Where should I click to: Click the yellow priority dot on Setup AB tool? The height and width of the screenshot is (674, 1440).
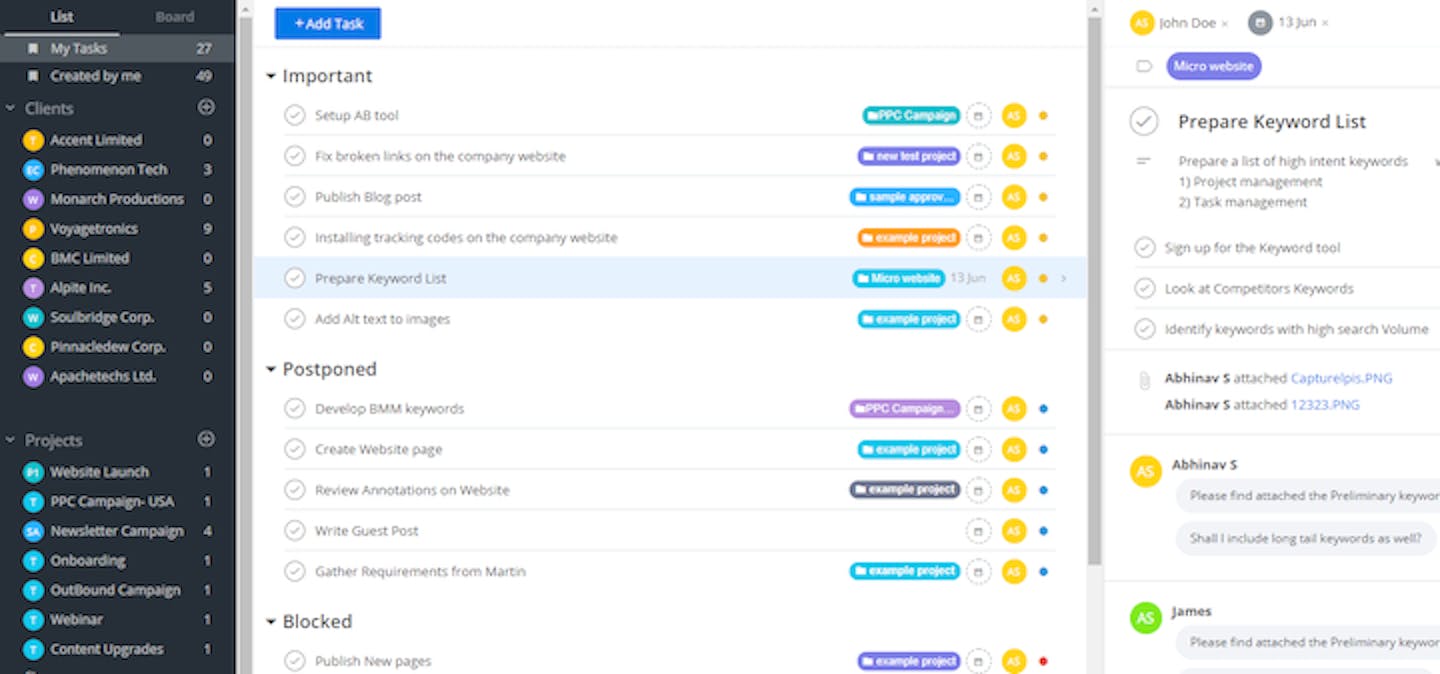(1043, 116)
